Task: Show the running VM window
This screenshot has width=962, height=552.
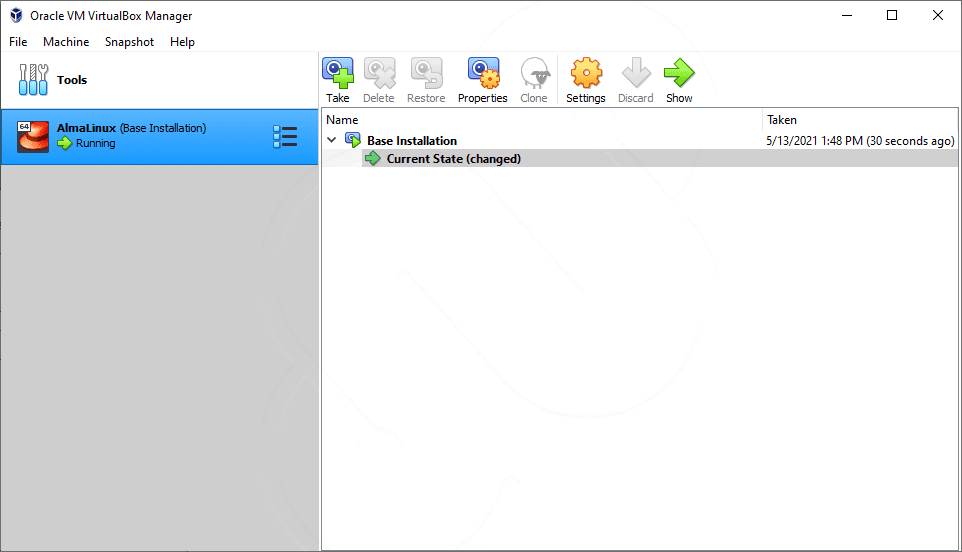Action: pos(679,80)
